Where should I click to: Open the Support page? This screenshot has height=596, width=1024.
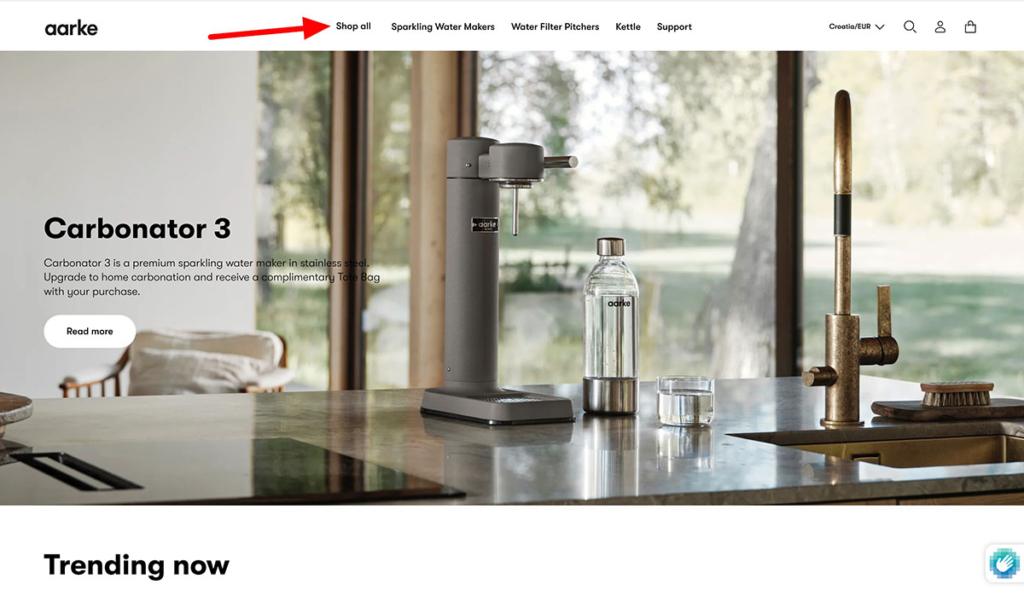(674, 27)
